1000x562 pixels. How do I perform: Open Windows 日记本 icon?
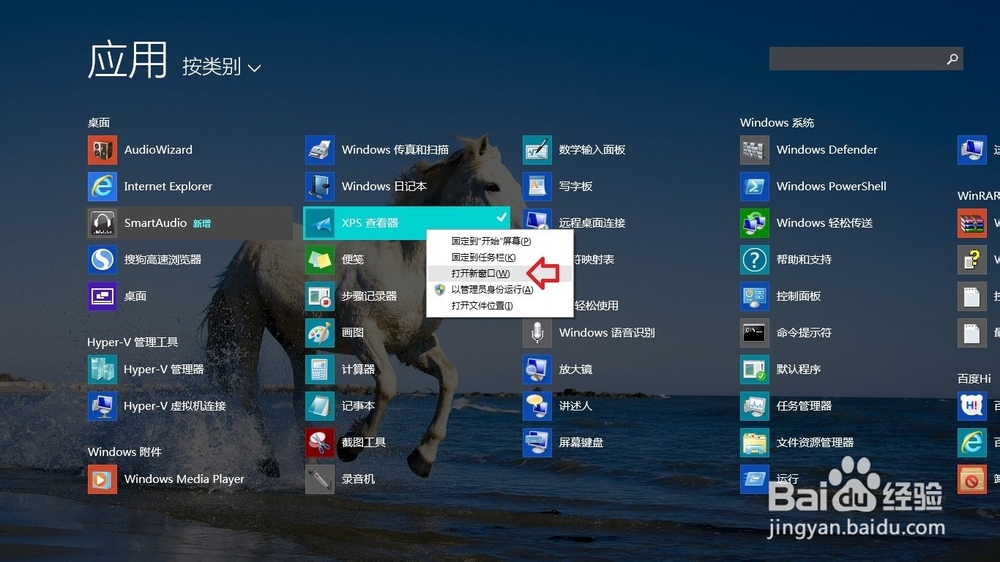[320, 186]
